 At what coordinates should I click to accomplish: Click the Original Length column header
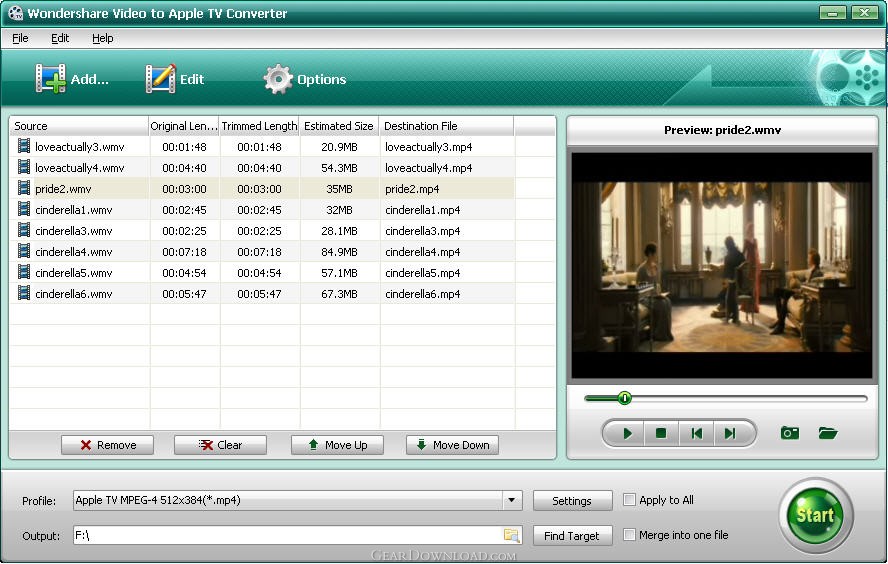[184, 126]
